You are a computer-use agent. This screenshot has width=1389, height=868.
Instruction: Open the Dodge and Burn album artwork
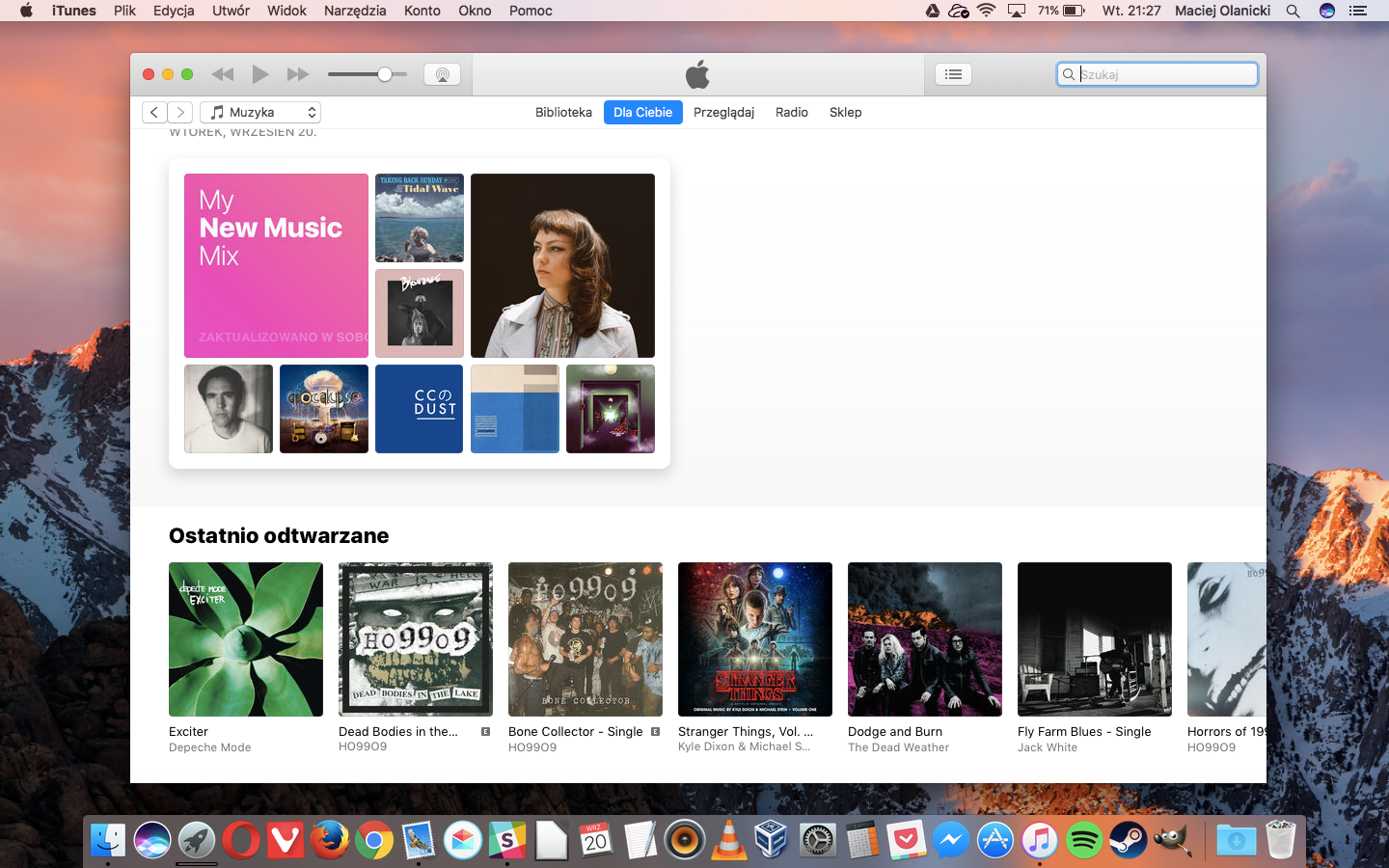(x=925, y=639)
